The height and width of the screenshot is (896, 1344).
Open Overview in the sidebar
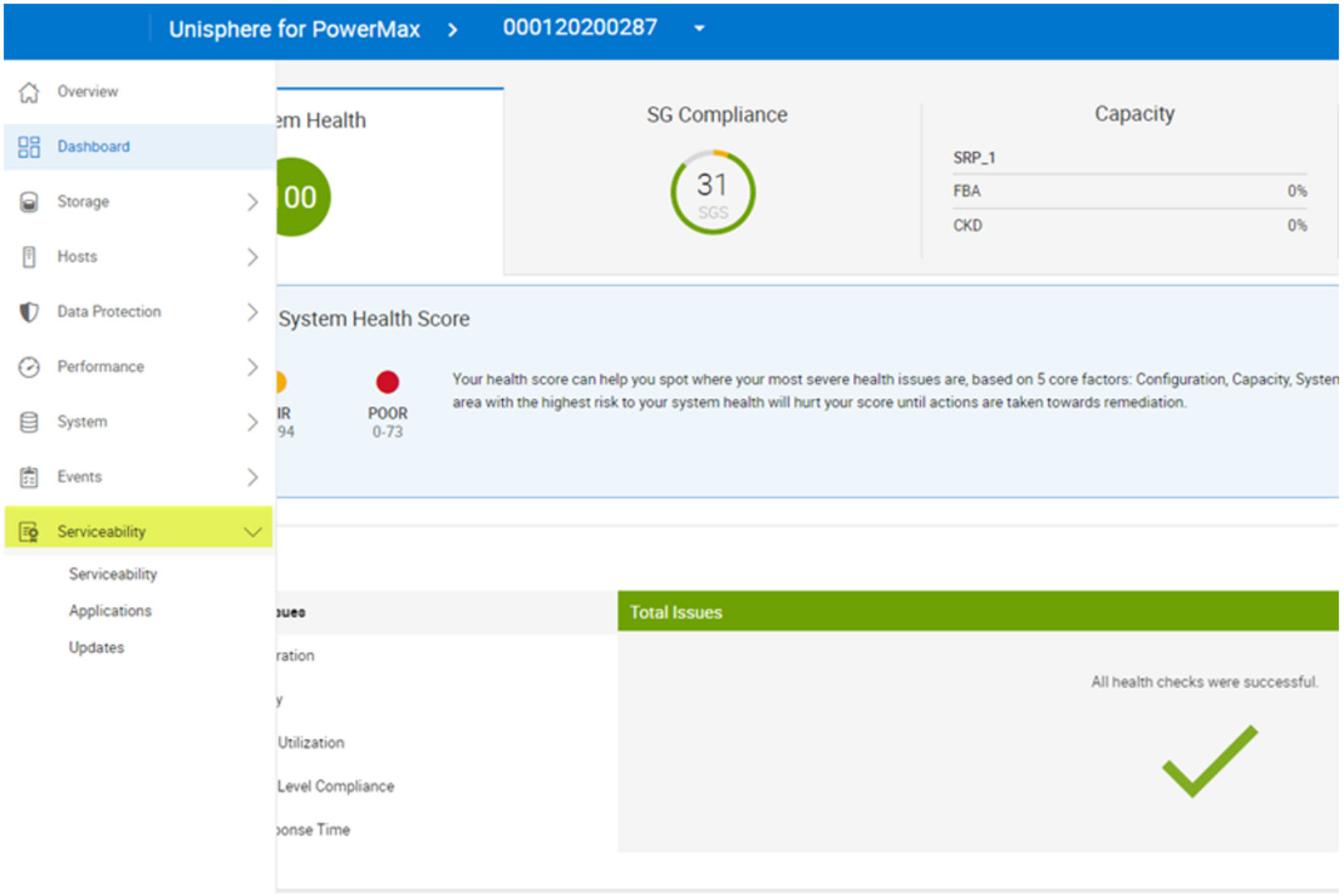(139, 91)
